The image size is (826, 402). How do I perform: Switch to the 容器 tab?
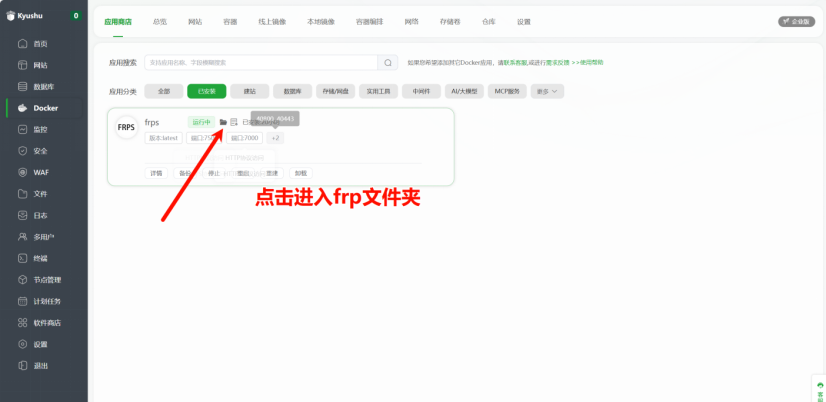[230, 22]
